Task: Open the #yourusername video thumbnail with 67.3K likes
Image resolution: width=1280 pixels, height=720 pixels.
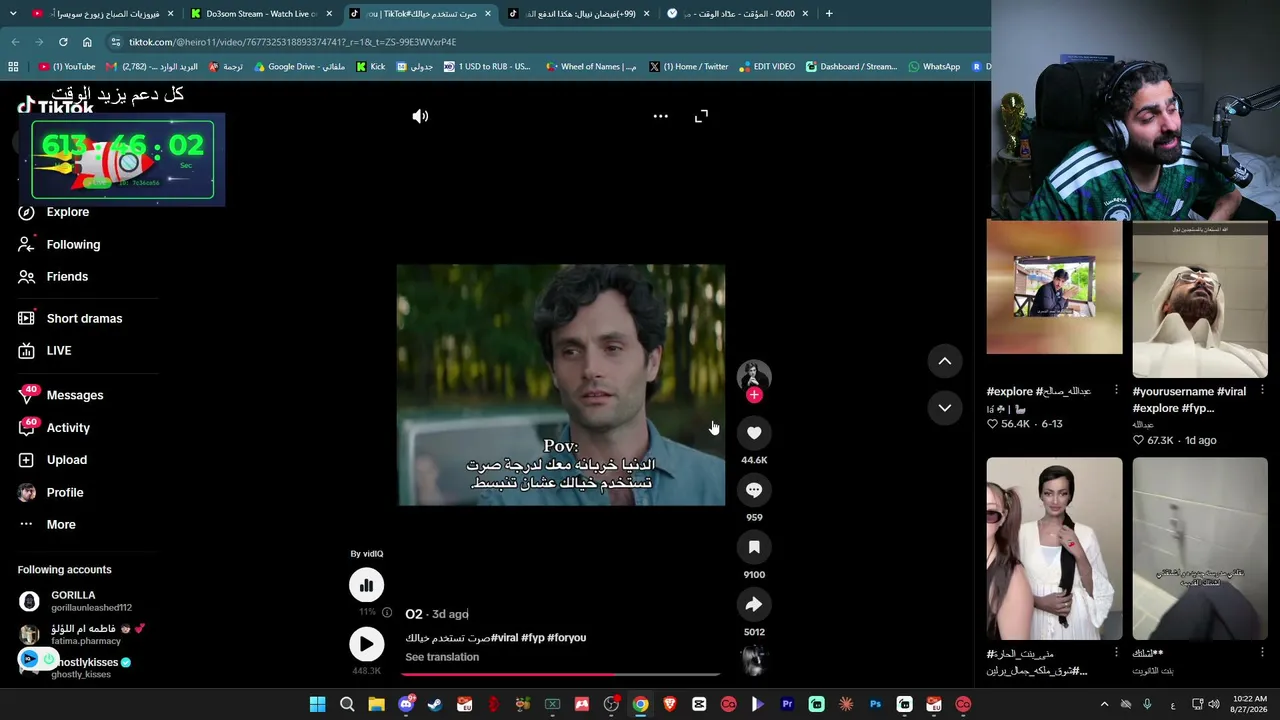Action: point(1200,300)
